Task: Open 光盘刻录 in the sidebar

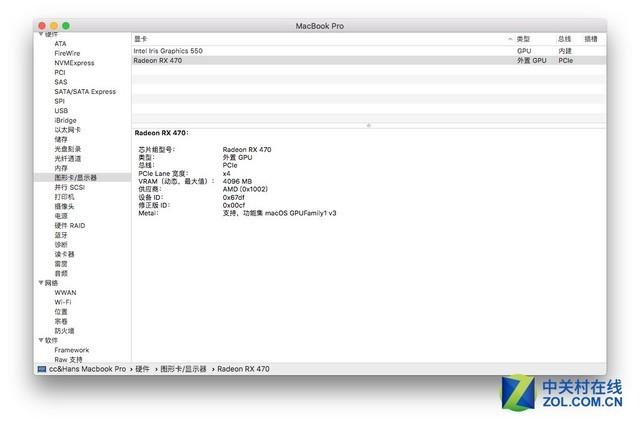Action: click(x=68, y=149)
